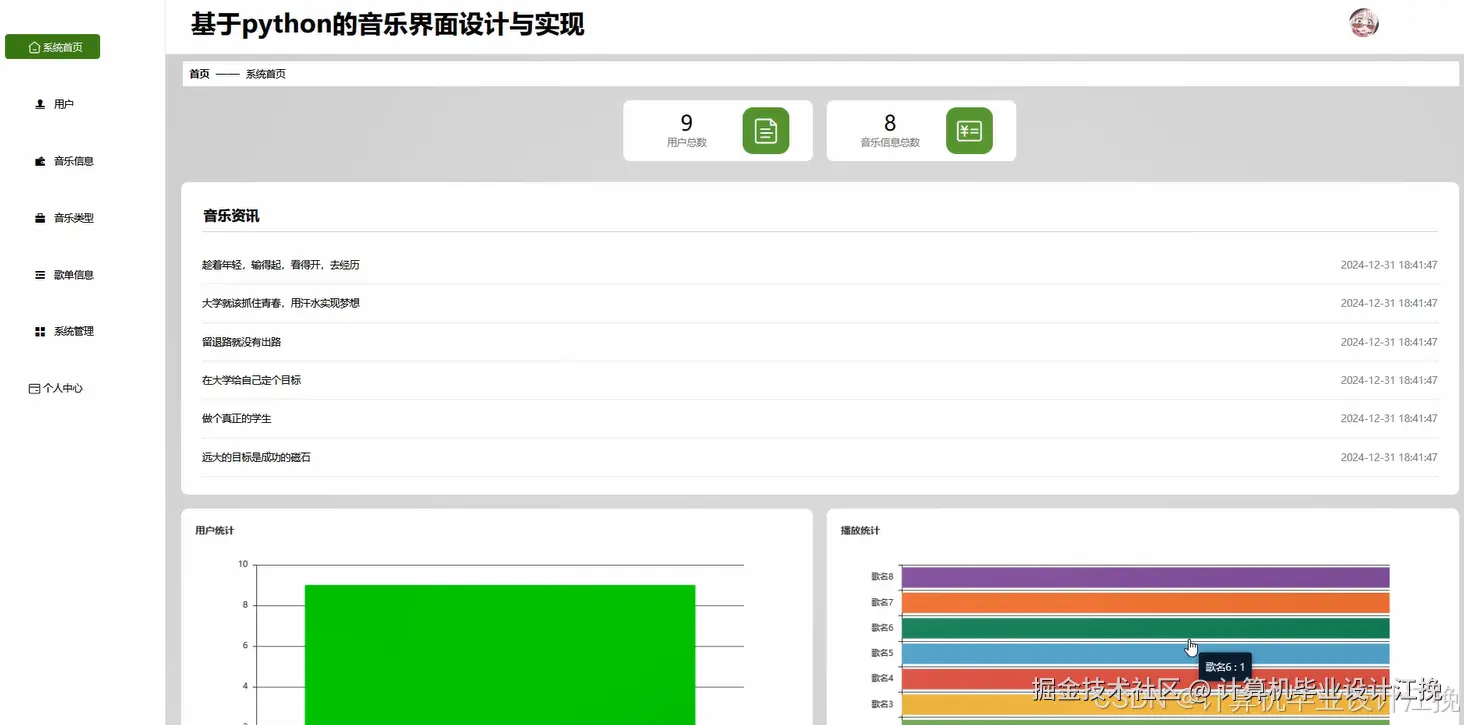Expand the 音乐信息 section
The width and height of the screenshot is (1464, 725).
pos(75,160)
